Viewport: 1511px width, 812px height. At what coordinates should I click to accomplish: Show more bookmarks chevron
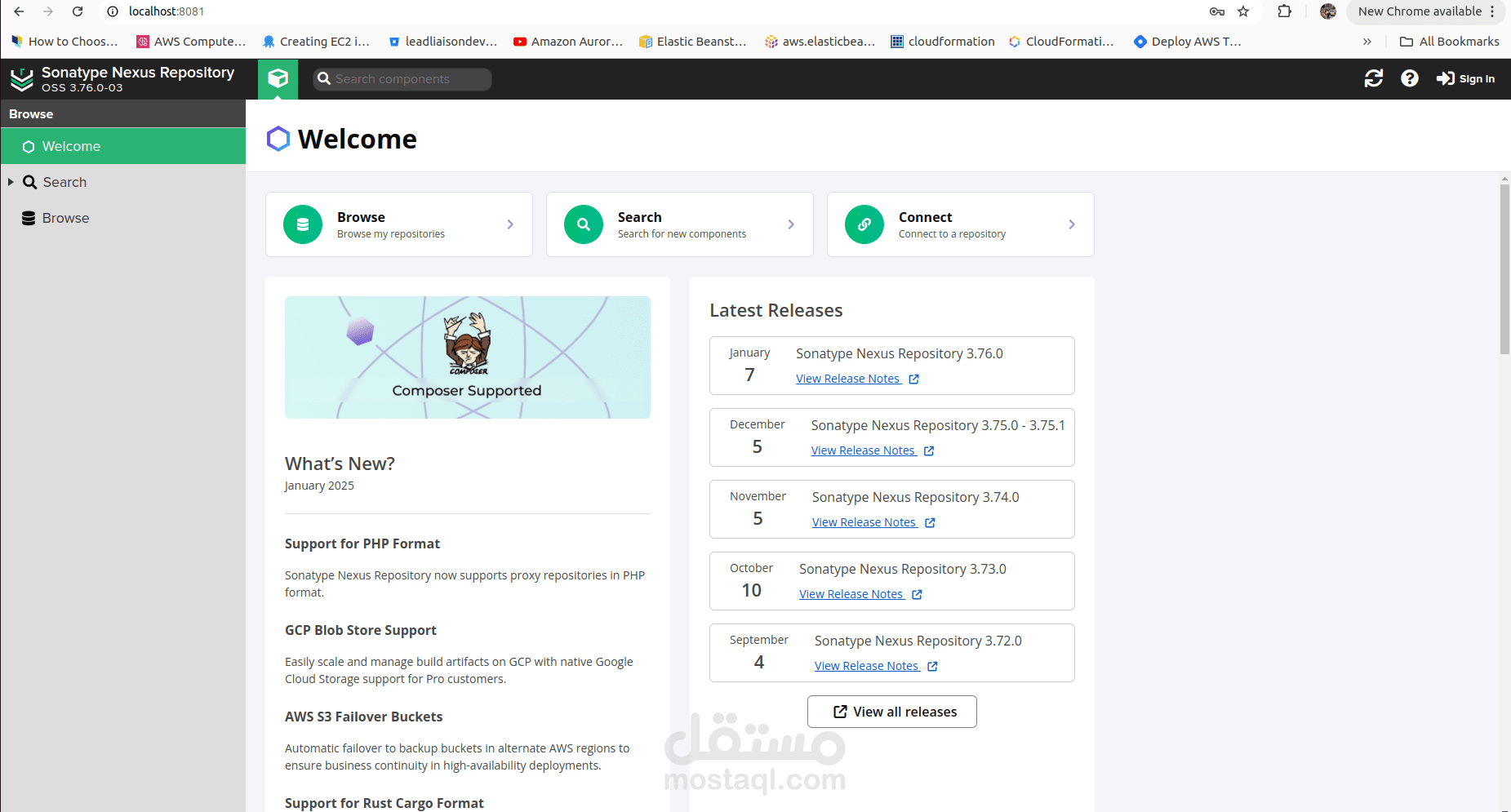tap(1367, 42)
